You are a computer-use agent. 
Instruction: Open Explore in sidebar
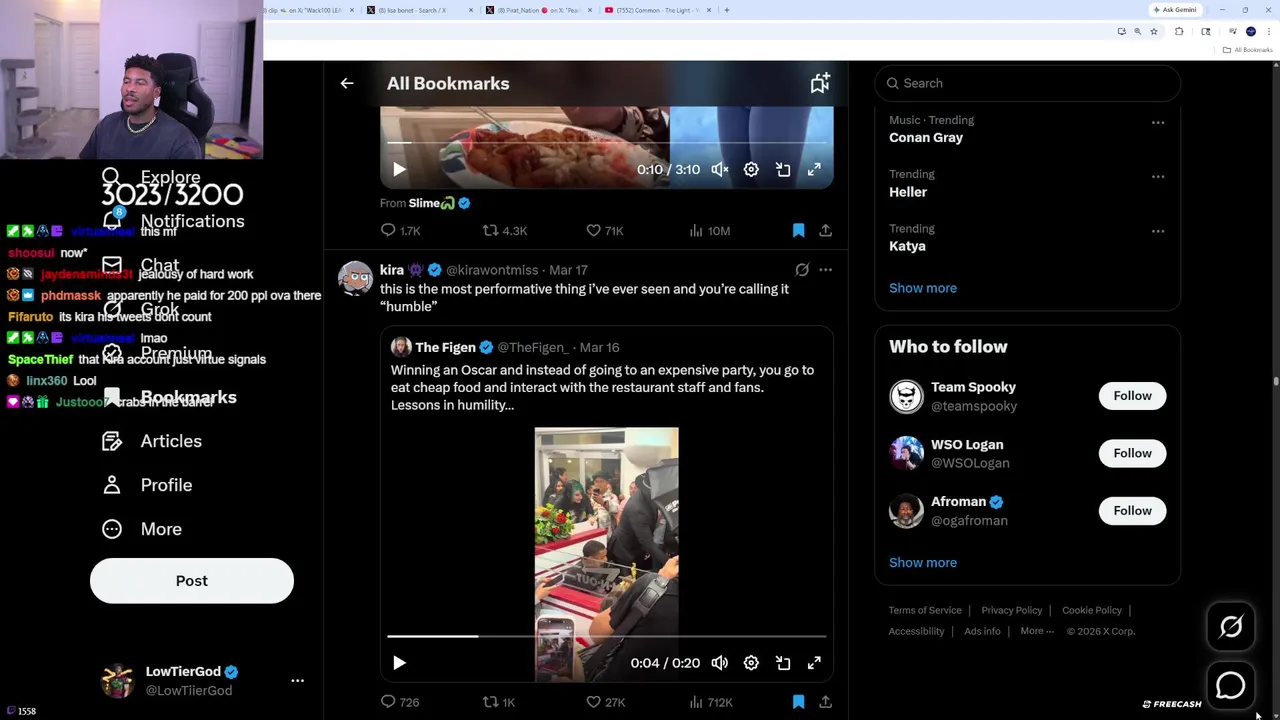click(x=151, y=177)
